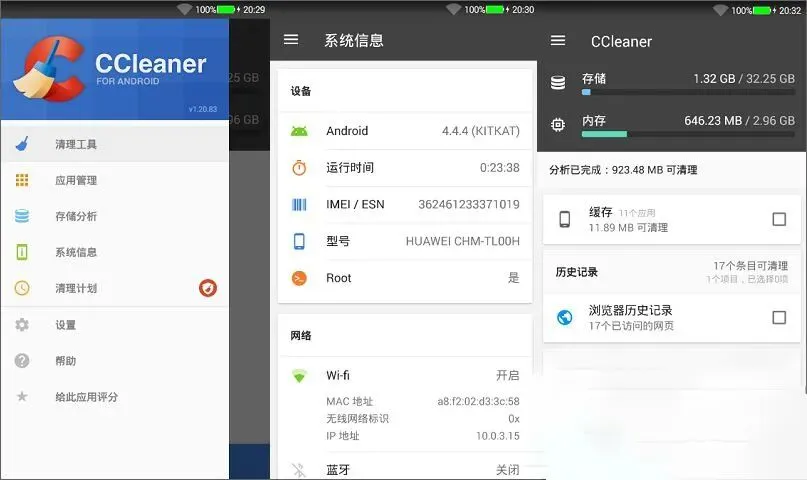Open 帮助 from the drawer menu

point(115,361)
